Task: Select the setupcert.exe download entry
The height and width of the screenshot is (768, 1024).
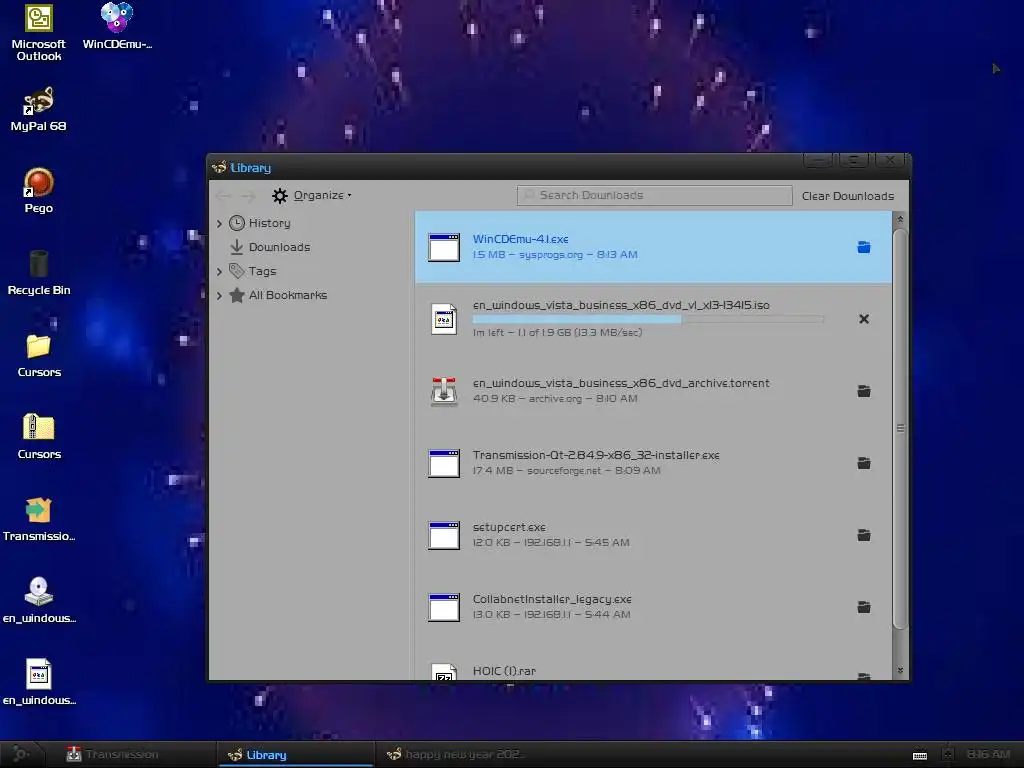Action: point(653,535)
